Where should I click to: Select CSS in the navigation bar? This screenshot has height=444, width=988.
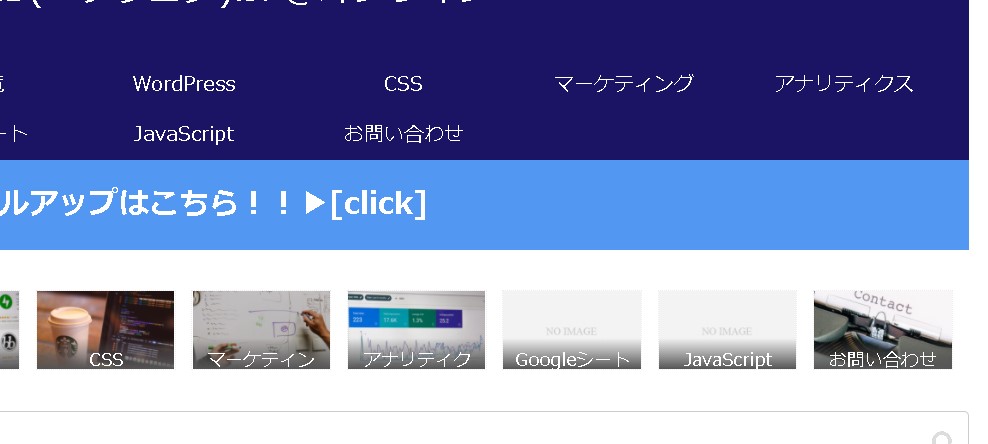pyautogui.click(x=403, y=84)
